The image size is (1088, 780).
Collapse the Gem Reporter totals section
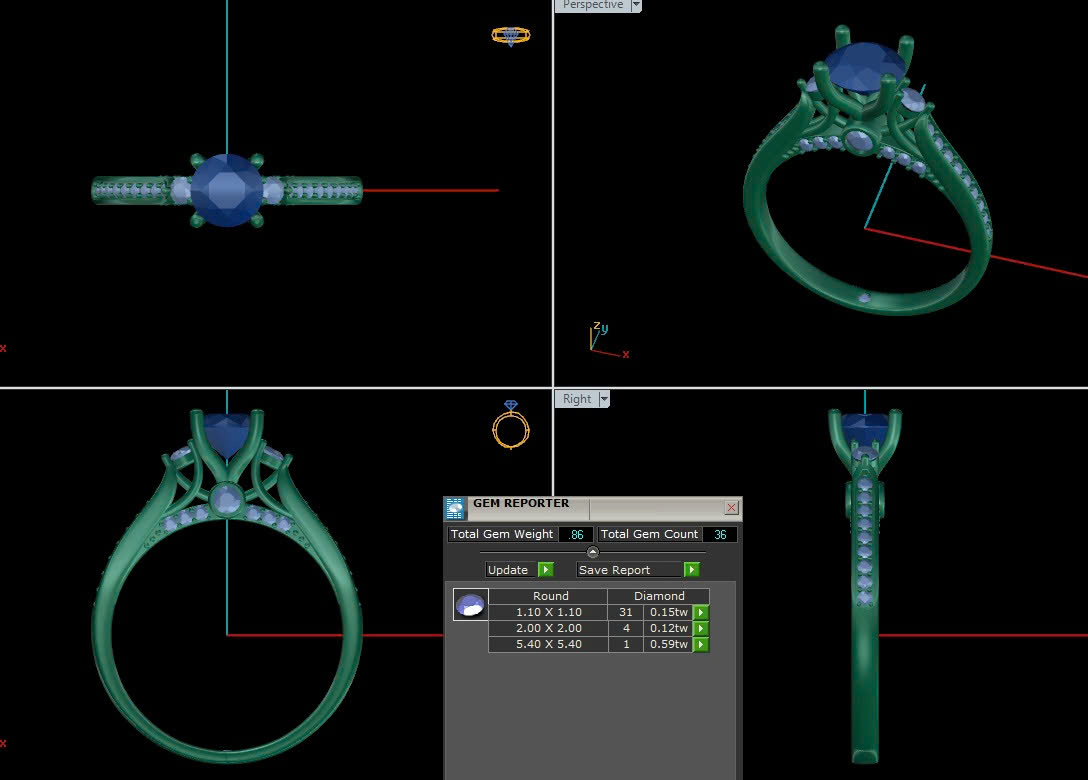pos(592,552)
